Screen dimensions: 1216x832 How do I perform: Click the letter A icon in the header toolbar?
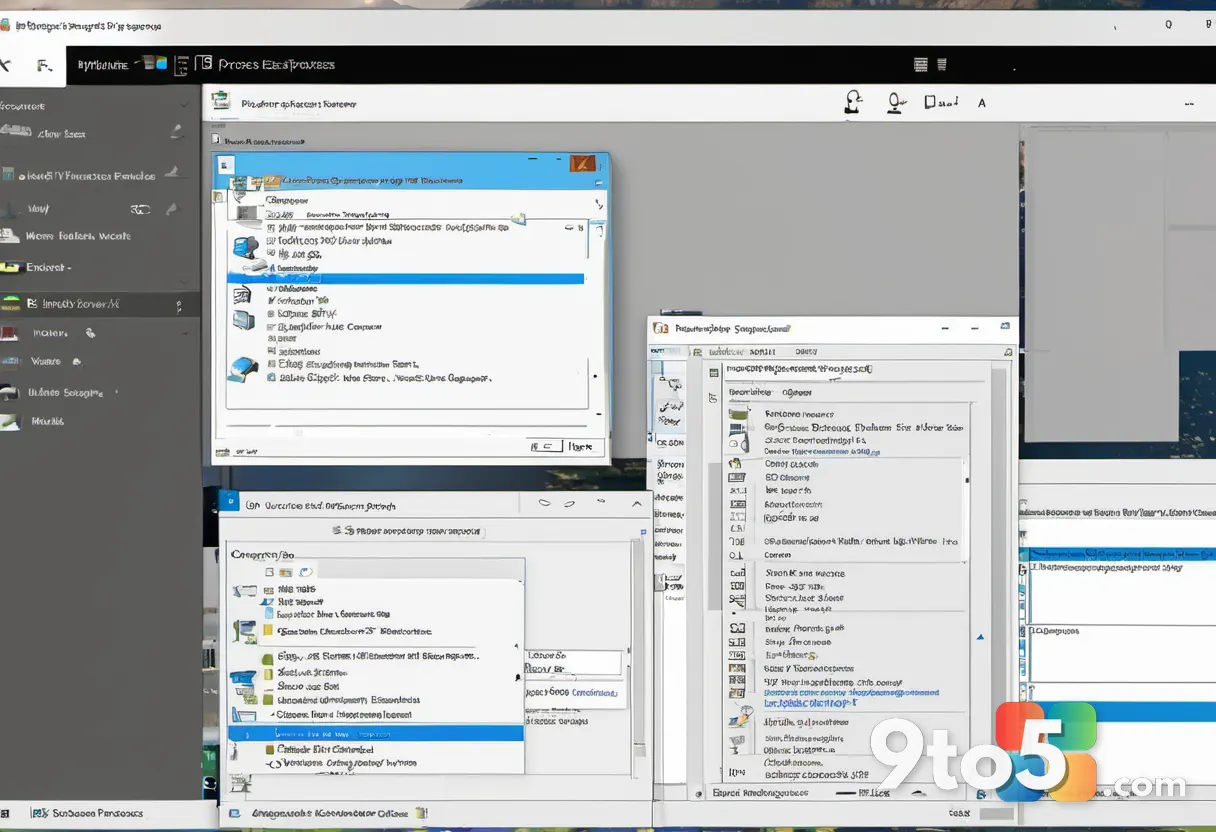pos(982,102)
